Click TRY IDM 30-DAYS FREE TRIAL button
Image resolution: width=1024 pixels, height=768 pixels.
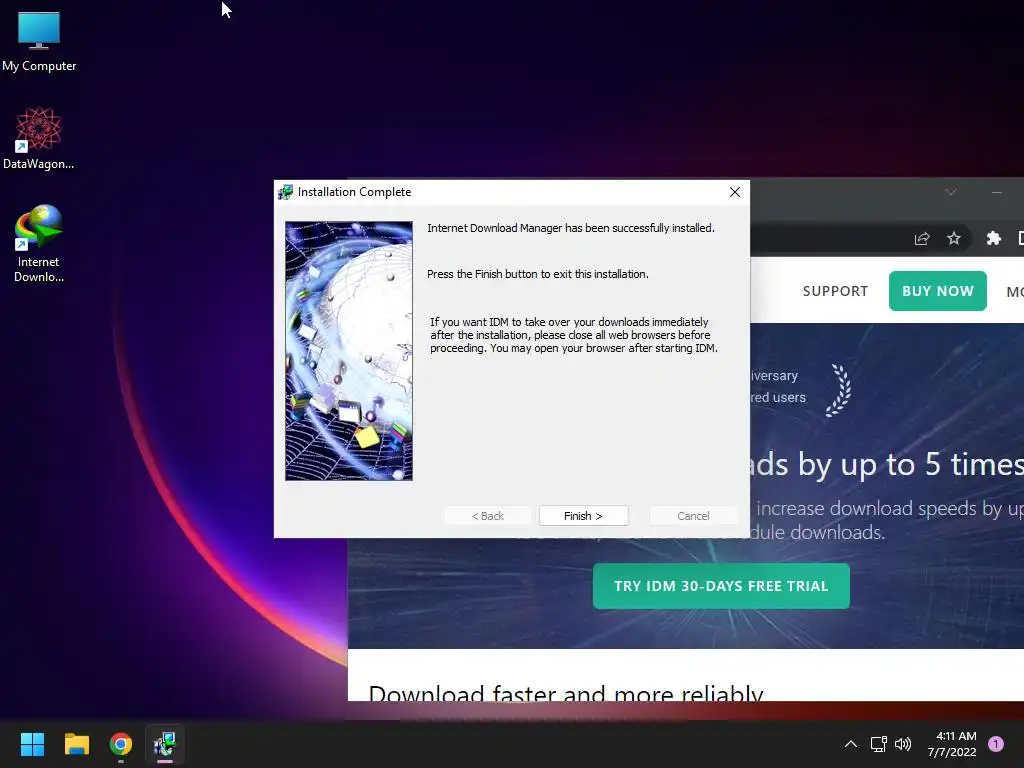(721, 586)
